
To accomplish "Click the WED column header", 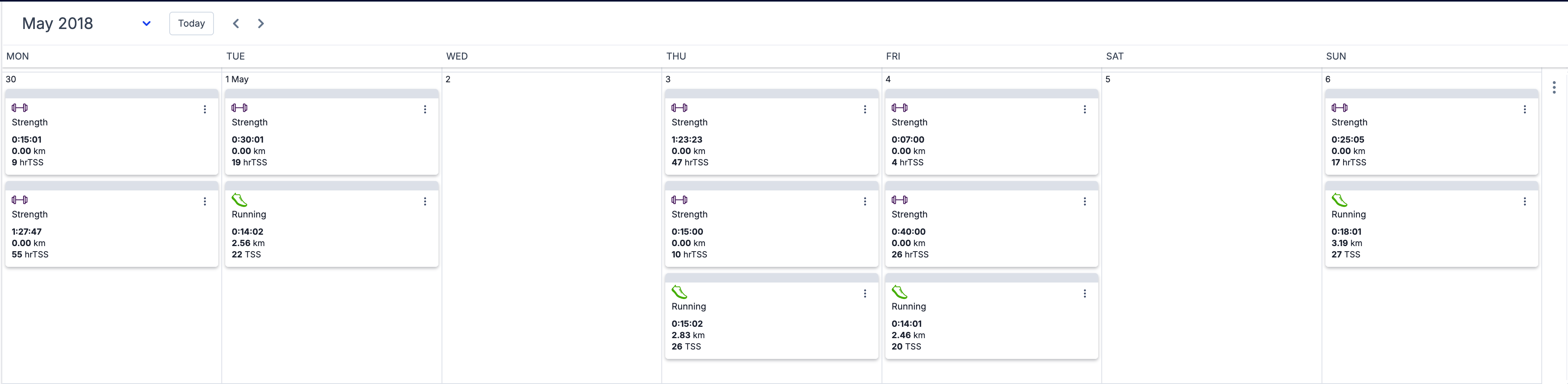I will 457,56.
